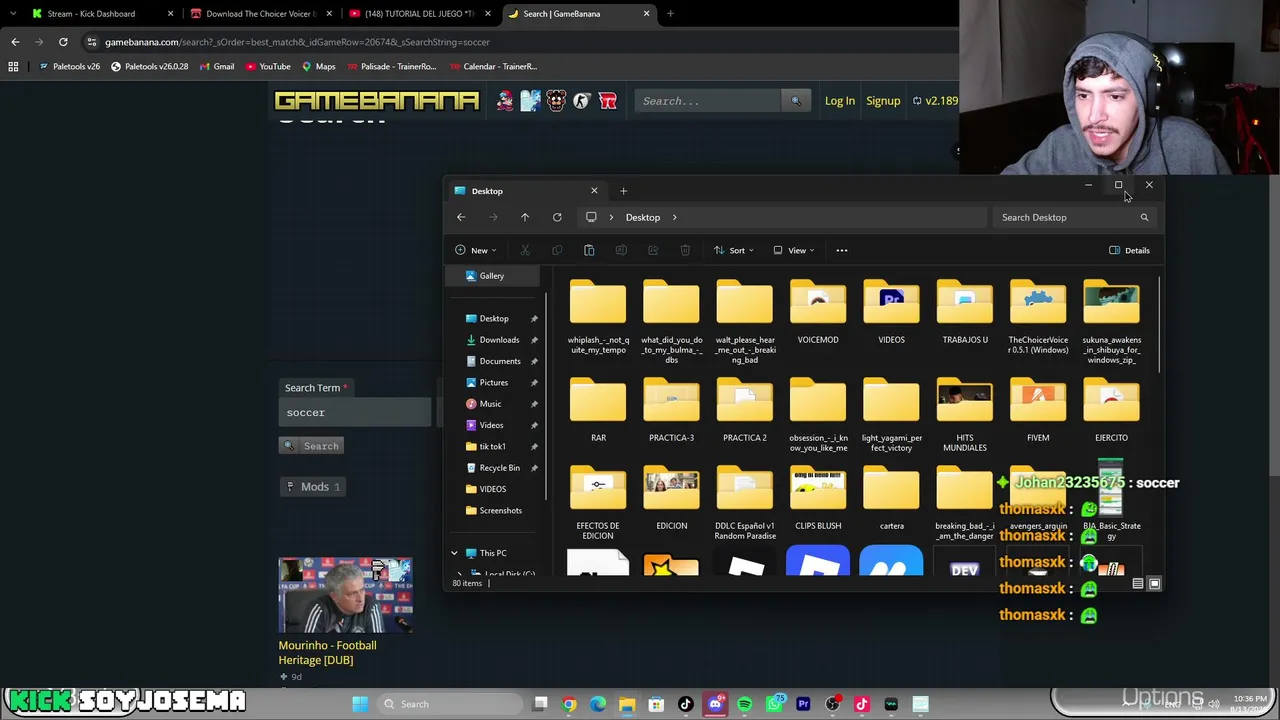Select Documents in Explorer sidebar
Screen dimensions: 1280x720
[499, 361]
